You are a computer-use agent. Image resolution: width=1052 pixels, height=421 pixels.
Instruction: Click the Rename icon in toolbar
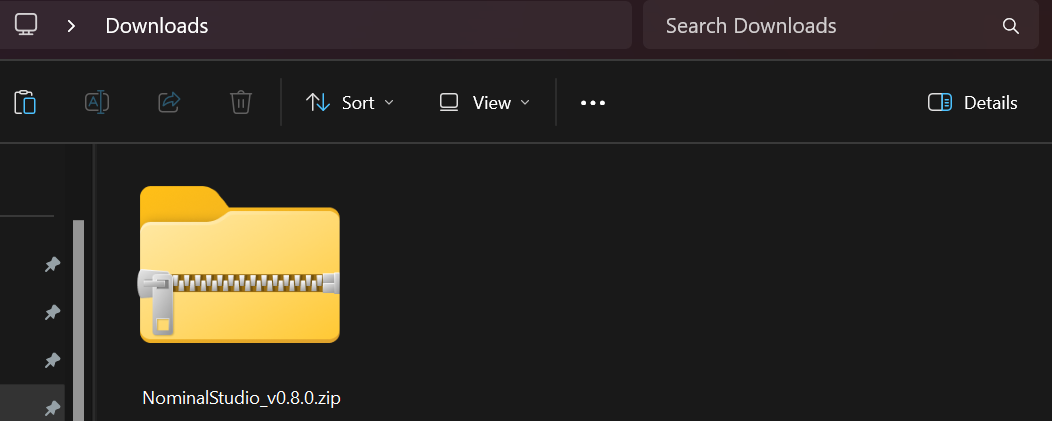tap(97, 102)
